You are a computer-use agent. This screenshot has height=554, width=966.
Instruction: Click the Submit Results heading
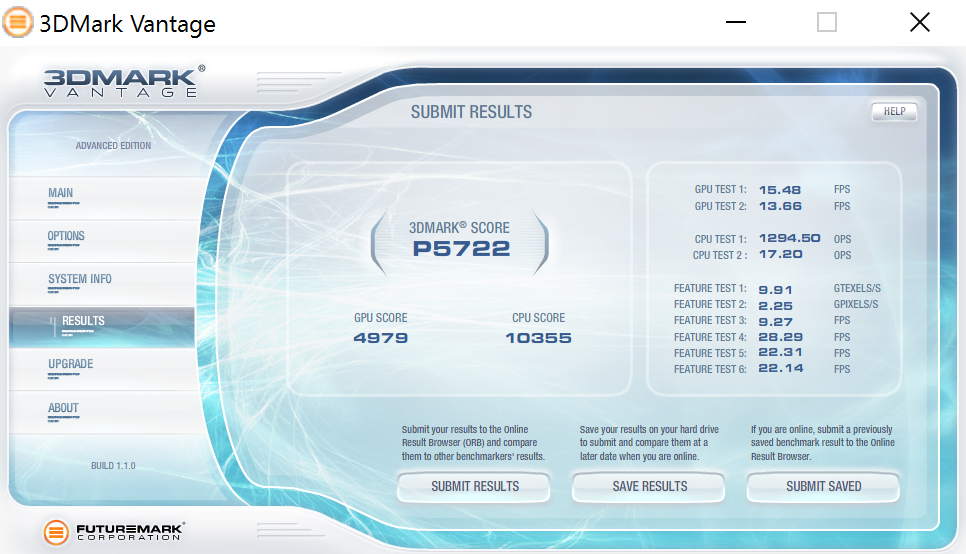[471, 112]
